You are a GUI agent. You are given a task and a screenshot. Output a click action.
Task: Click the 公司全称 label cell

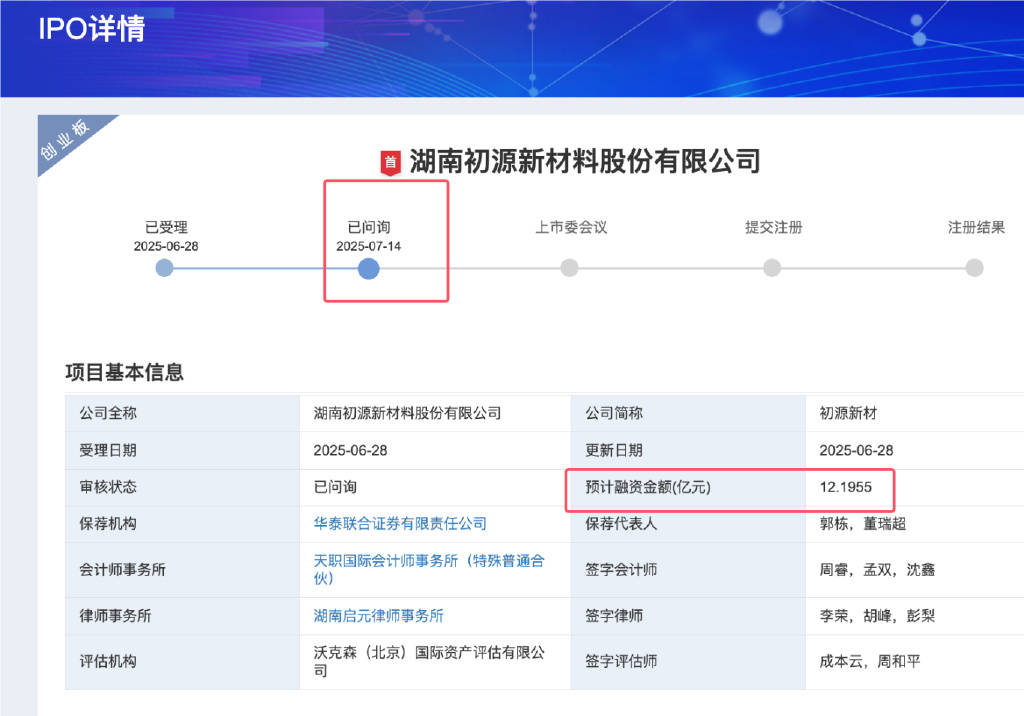[x=182, y=413]
